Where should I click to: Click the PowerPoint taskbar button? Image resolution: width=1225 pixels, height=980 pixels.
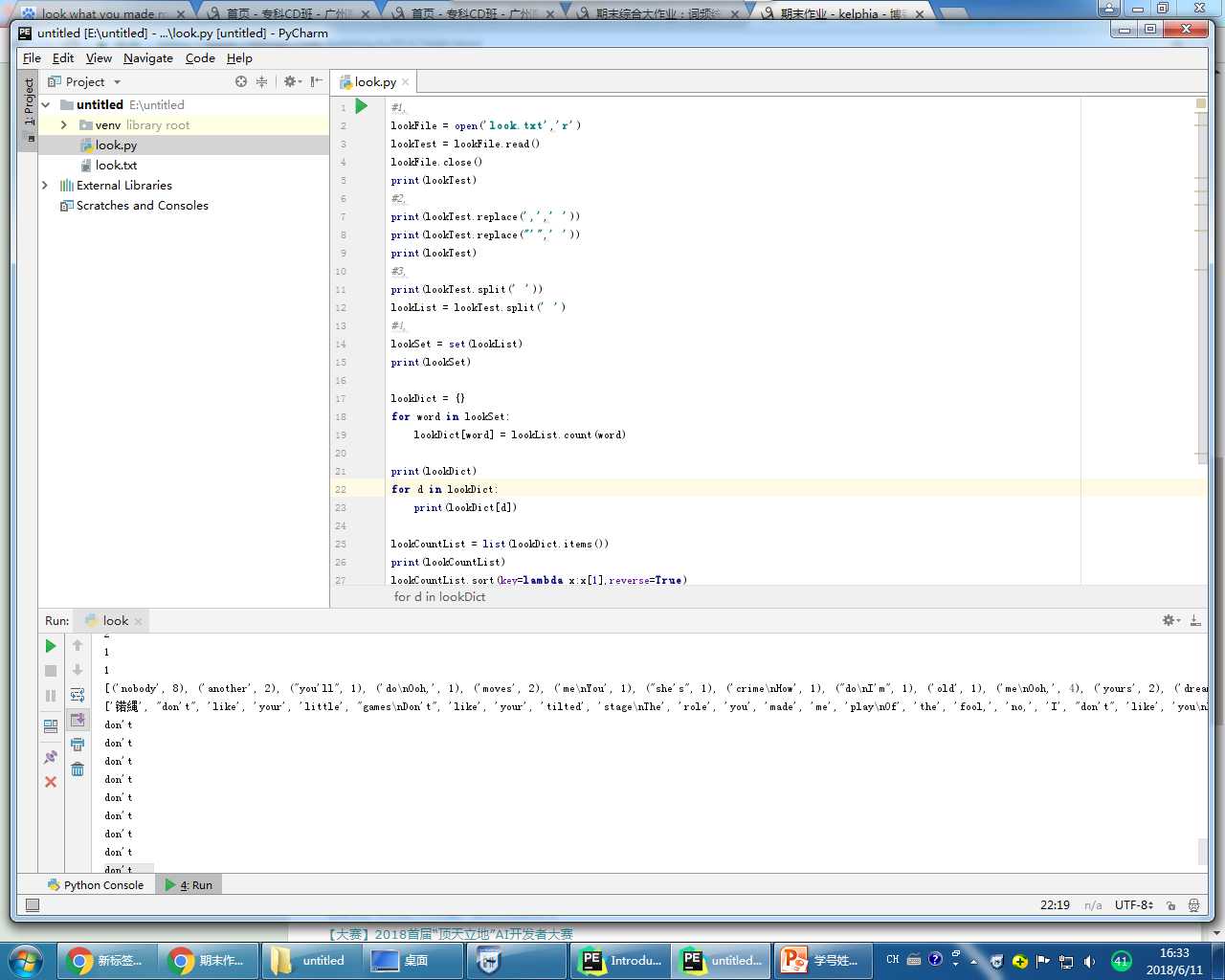tap(822, 960)
